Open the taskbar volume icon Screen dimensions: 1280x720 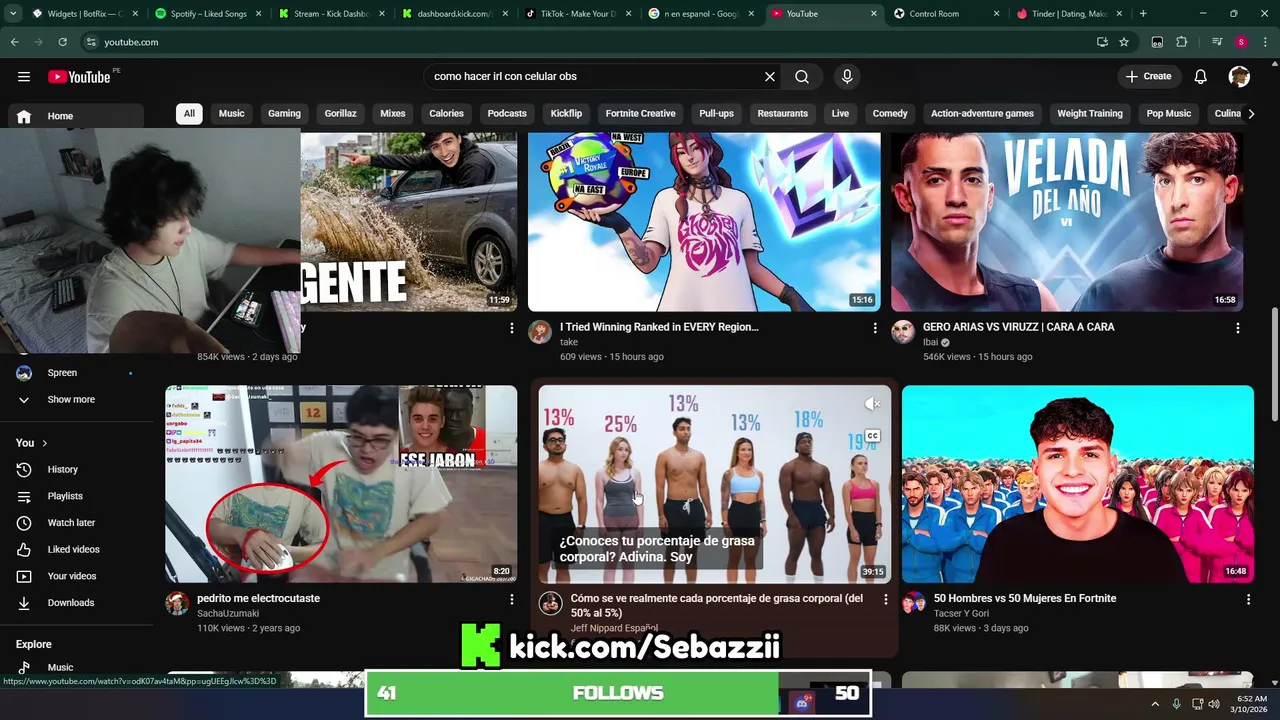click(x=1214, y=704)
